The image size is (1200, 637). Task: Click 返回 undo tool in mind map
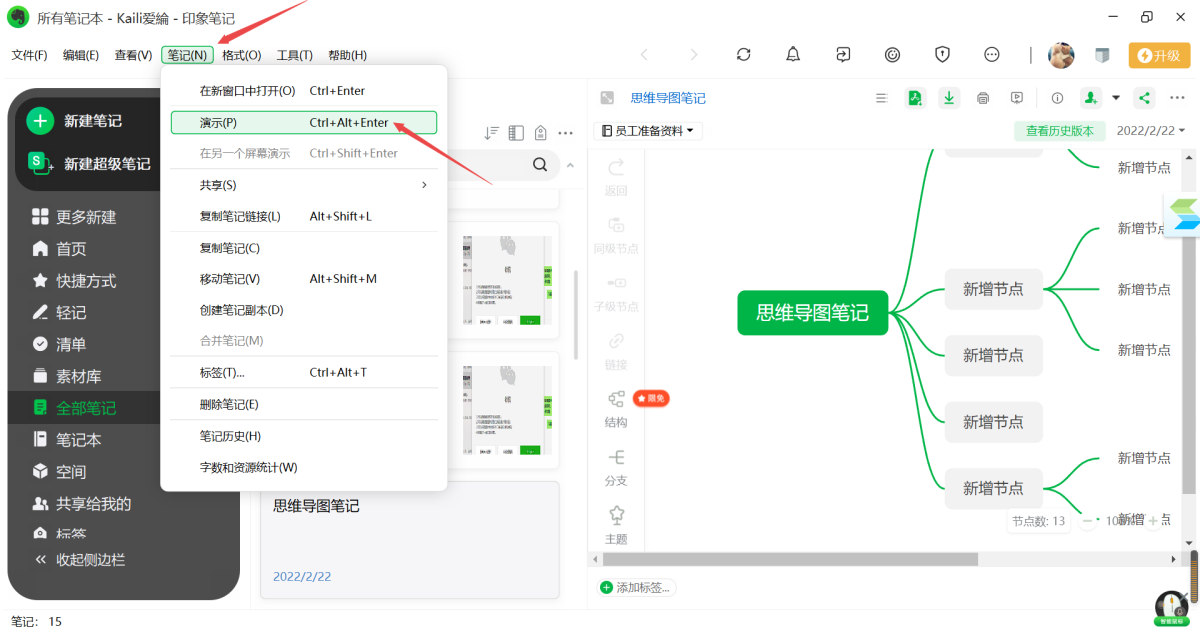(616, 177)
